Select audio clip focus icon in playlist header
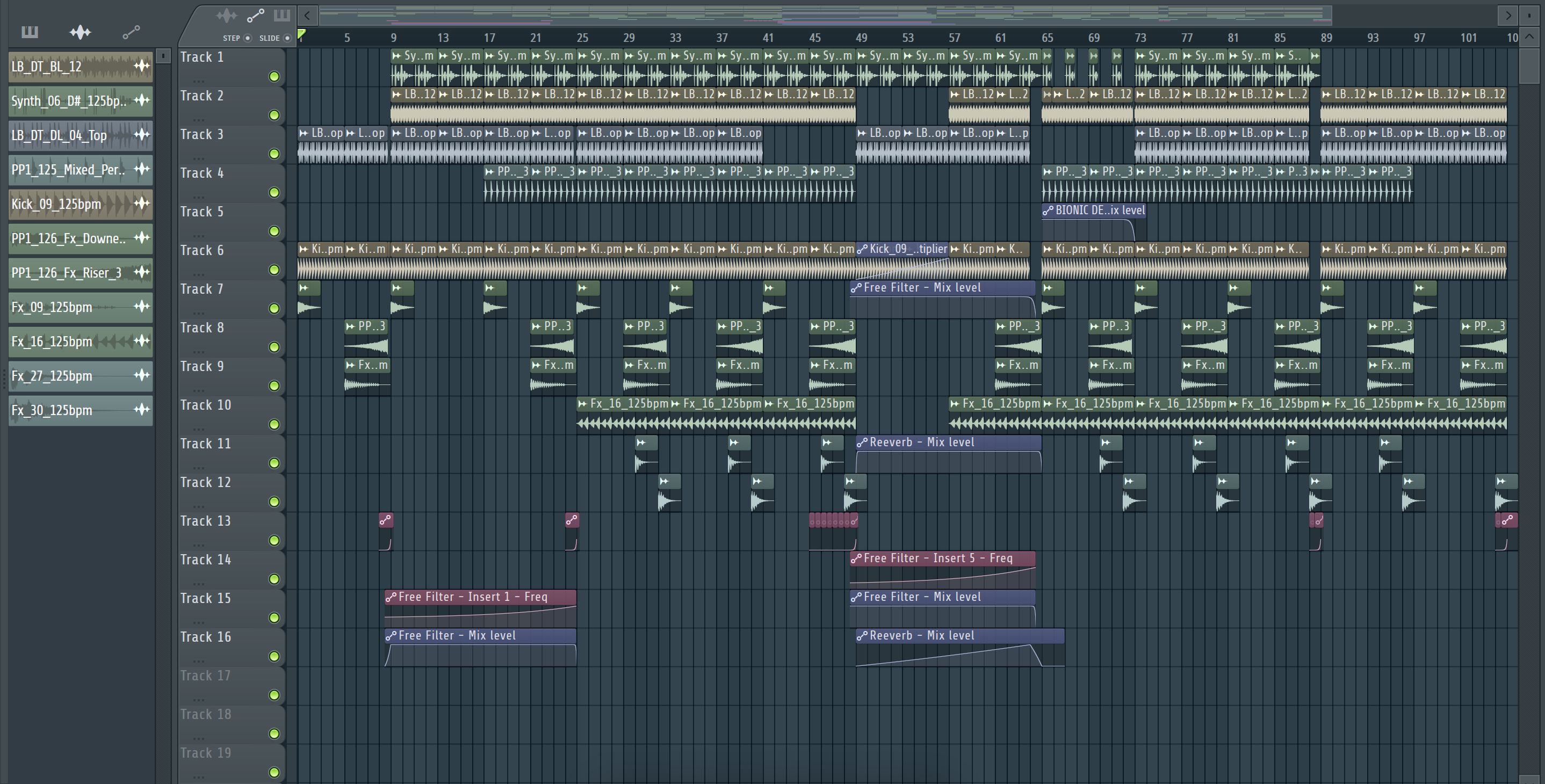The height and width of the screenshot is (784, 1545). 227,15
